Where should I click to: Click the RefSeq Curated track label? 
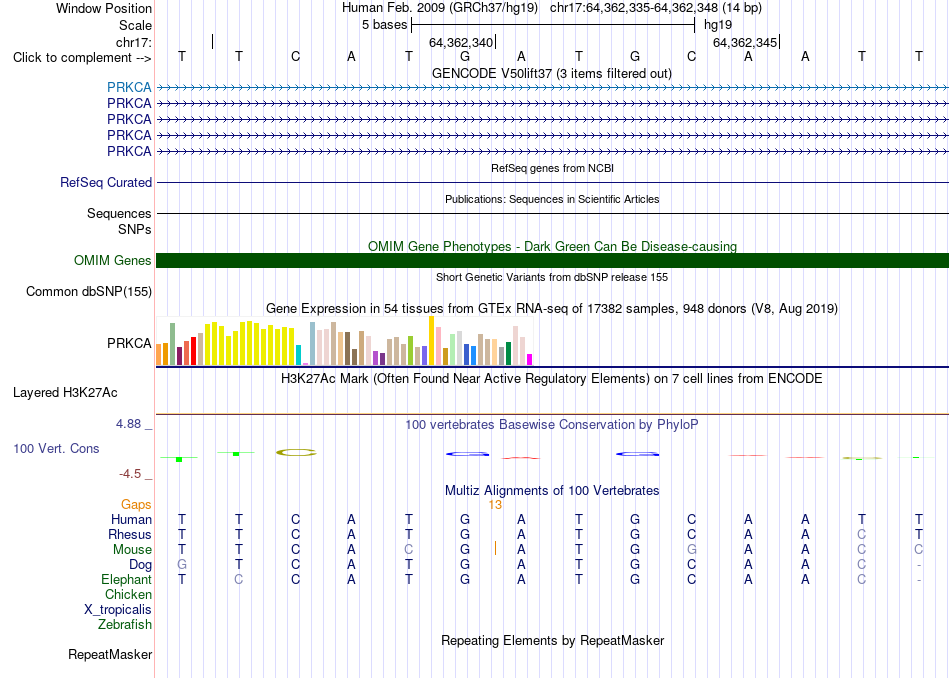[x=106, y=182]
